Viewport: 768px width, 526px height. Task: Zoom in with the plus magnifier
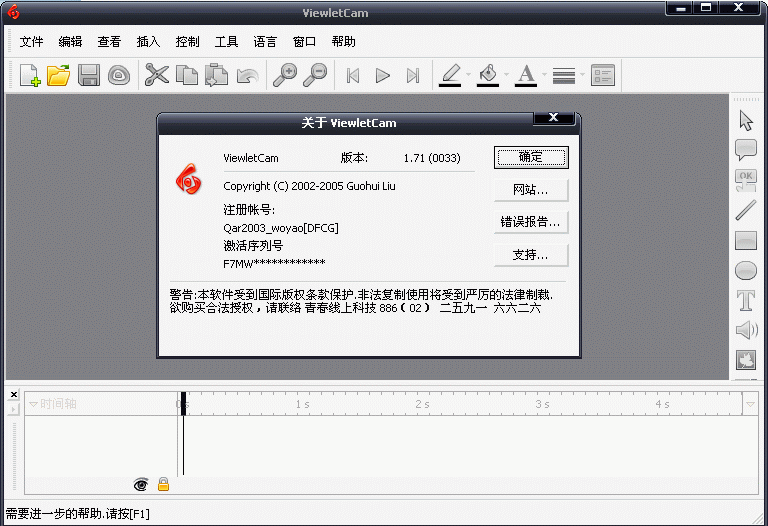(x=285, y=75)
